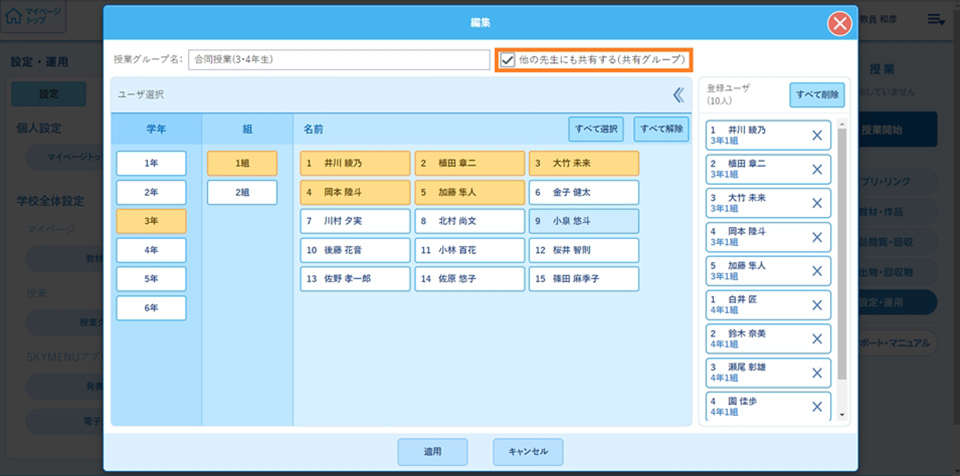Choose the 2組 class option

coord(242,192)
